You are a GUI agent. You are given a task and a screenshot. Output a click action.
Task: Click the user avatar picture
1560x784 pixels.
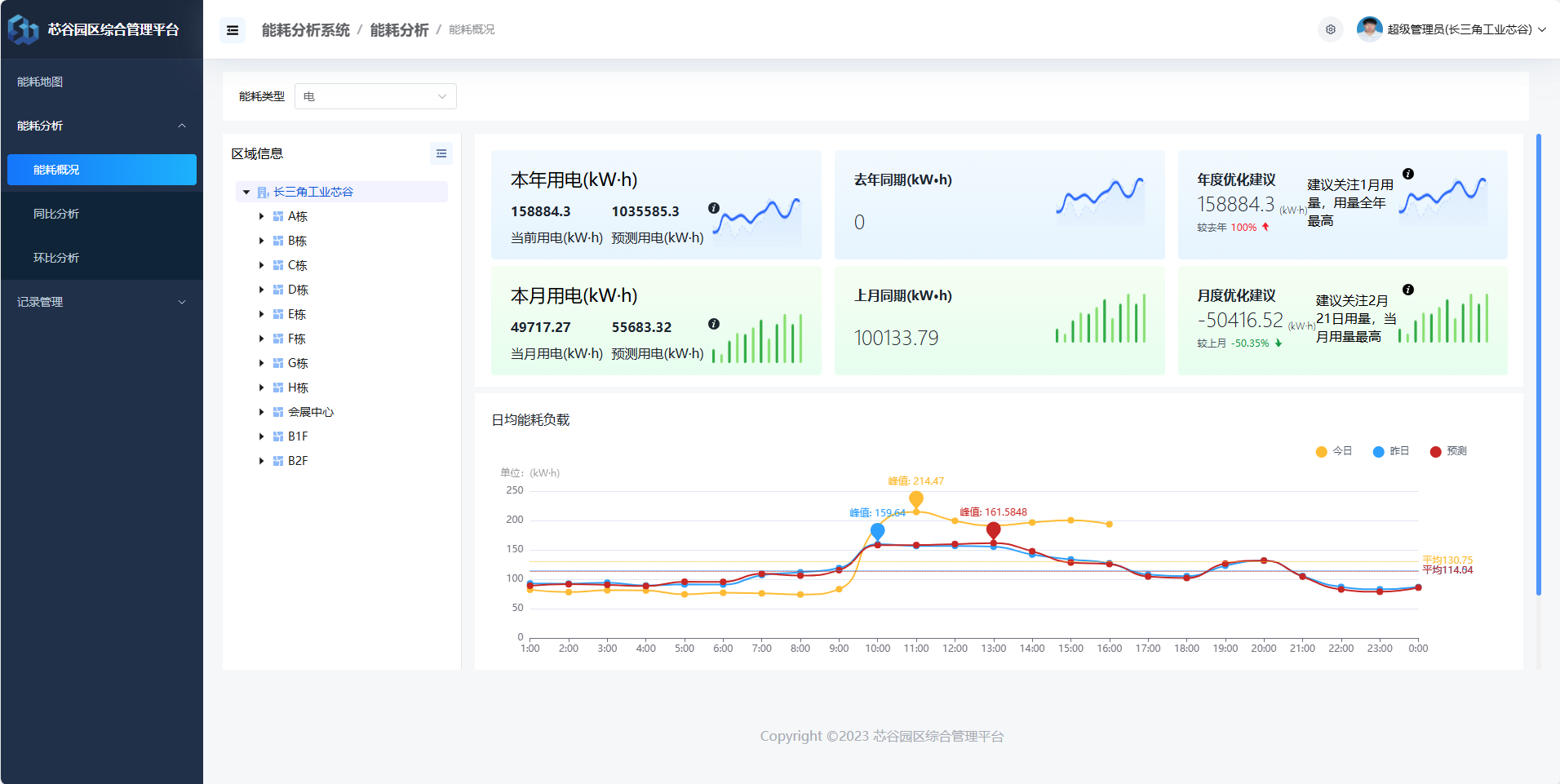tap(1369, 29)
